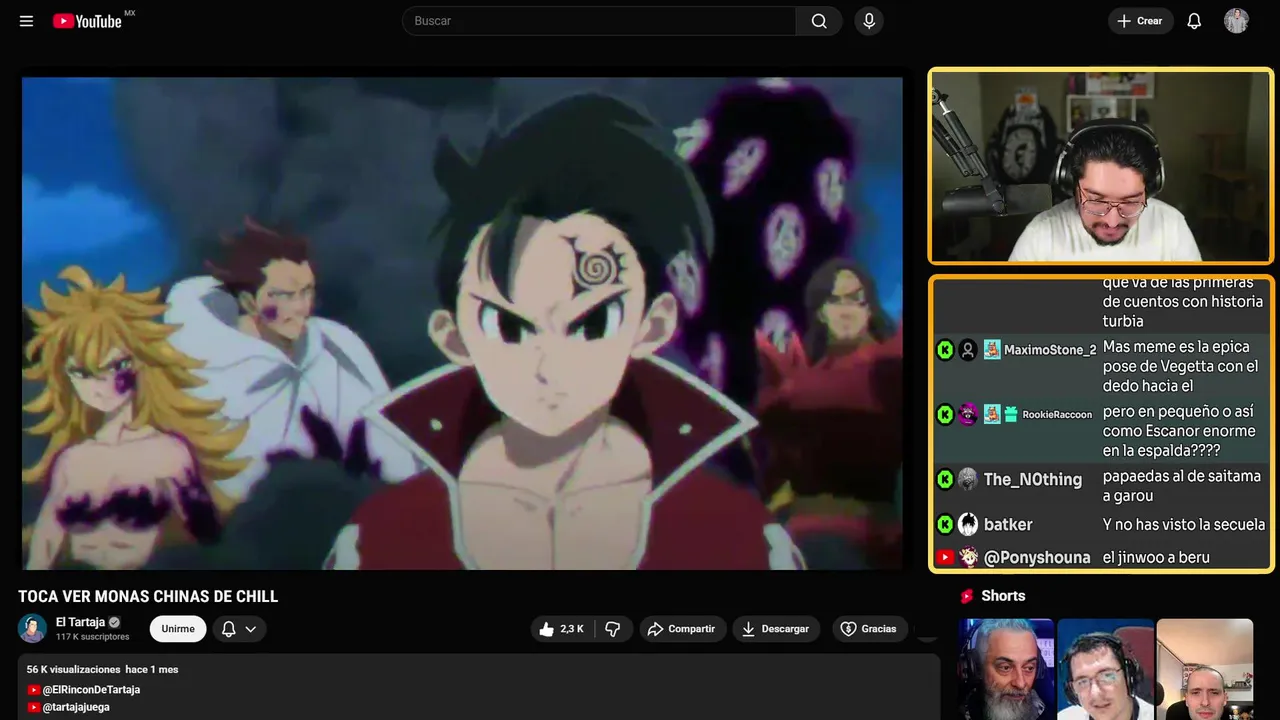Open the @tartajajuega link
The width and height of the screenshot is (1280, 720).
pos(76,707)
